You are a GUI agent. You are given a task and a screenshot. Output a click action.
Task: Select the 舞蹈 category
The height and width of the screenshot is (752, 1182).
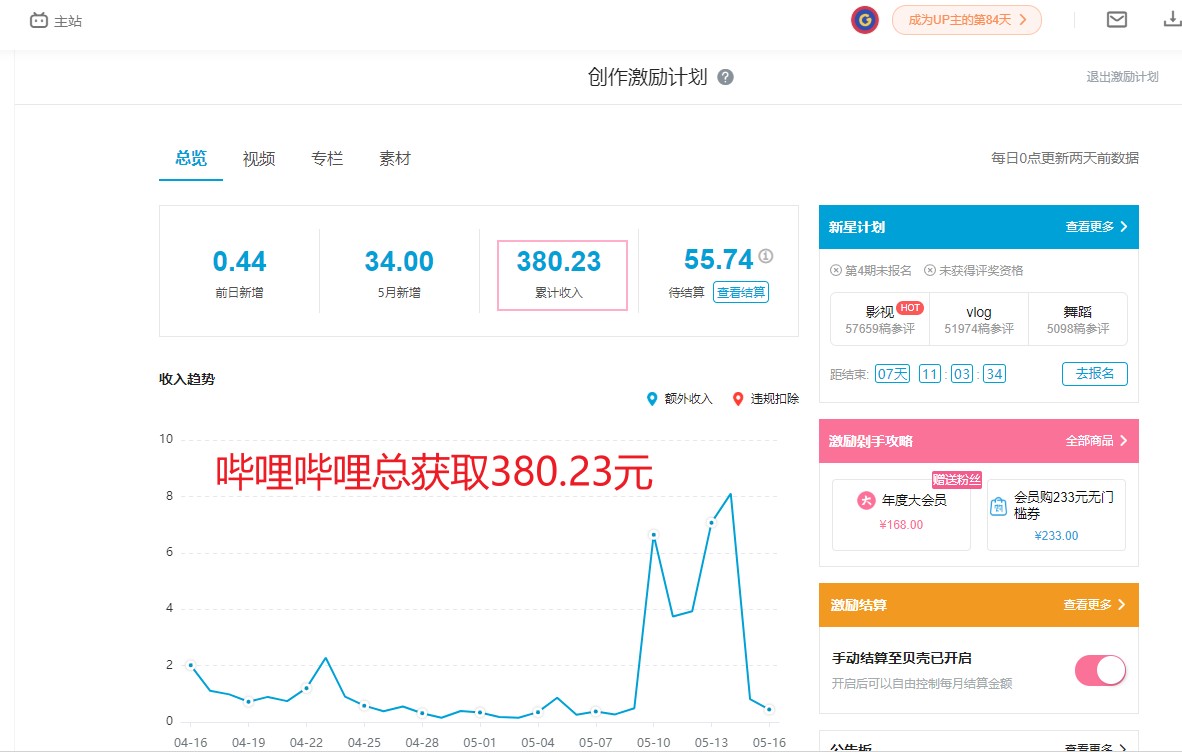click(x=1078, y=319)
